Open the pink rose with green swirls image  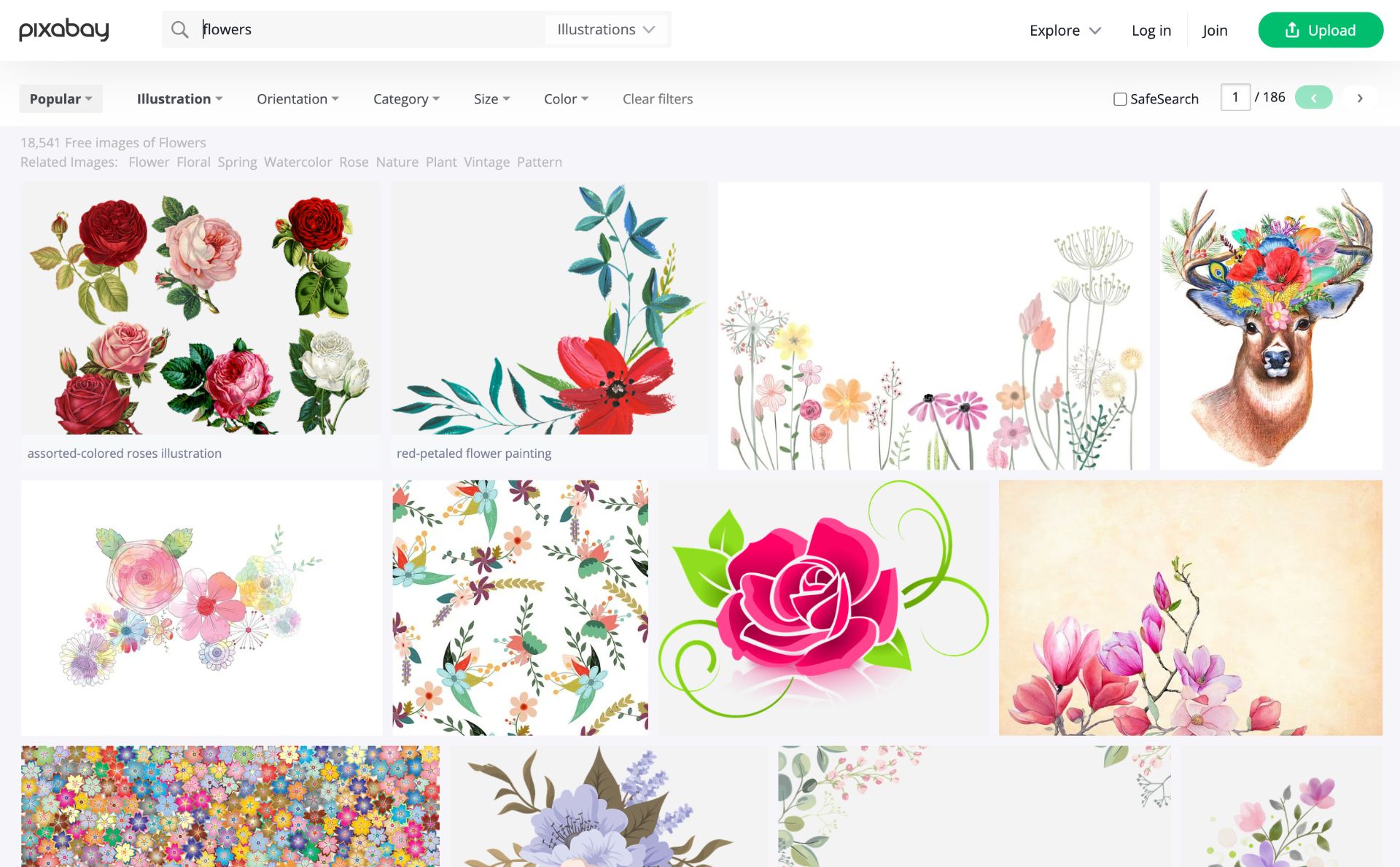coord(822,607)
